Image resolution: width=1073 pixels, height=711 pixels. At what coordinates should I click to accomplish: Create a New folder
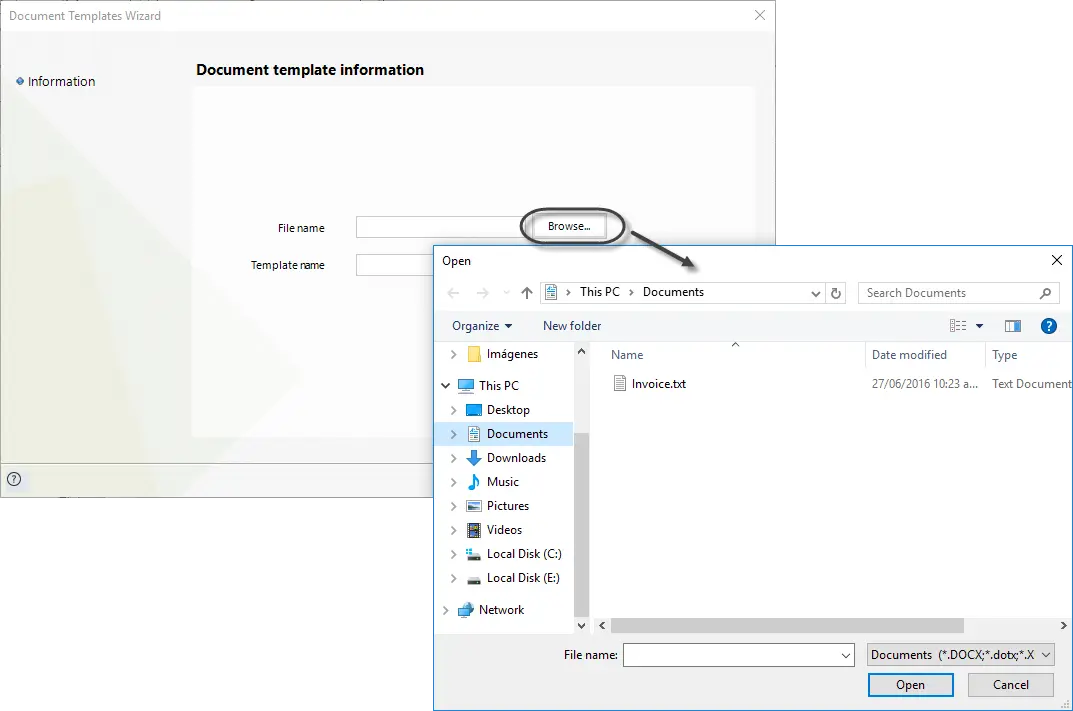pos(572,326)
